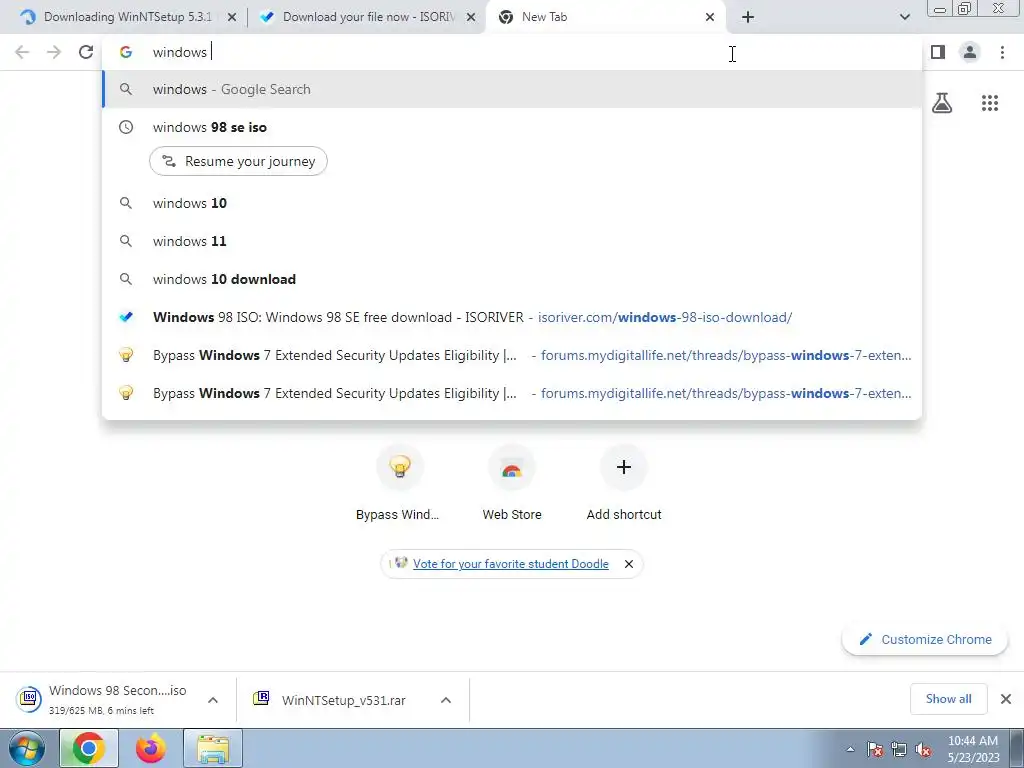Open Windows Explorer from the taskbar
This screenshot has width=1024, height=768.
213,748
